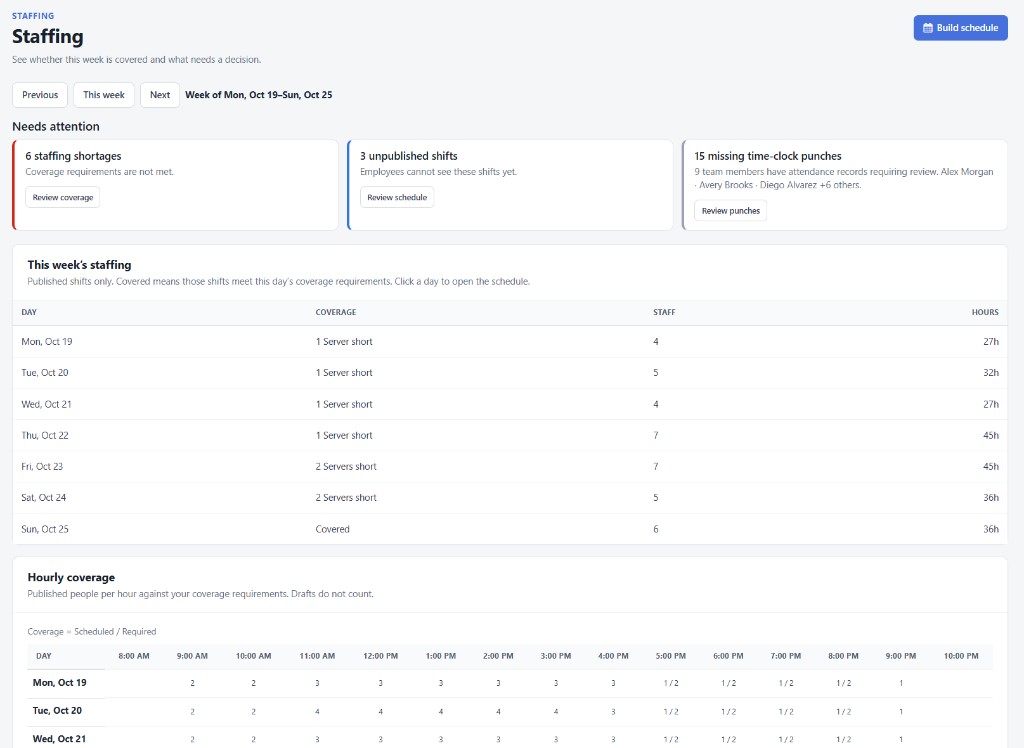Screen dimensions: 1024x748
Task: Open the Wed, Oct 21 row in staffing table
Action: 510,404
